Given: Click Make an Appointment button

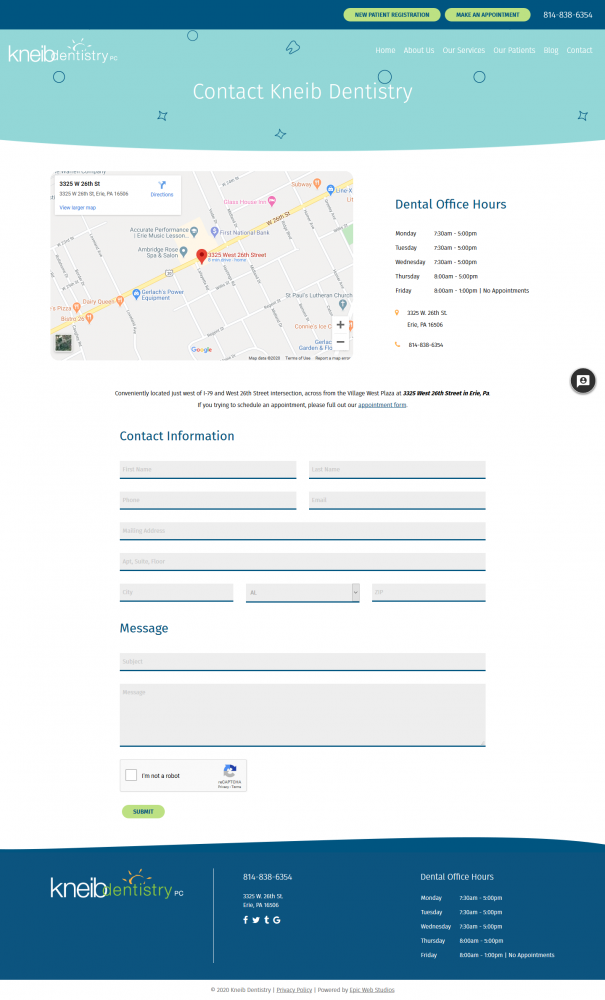Looking at the screenshot, I should [x=487, y=15].
